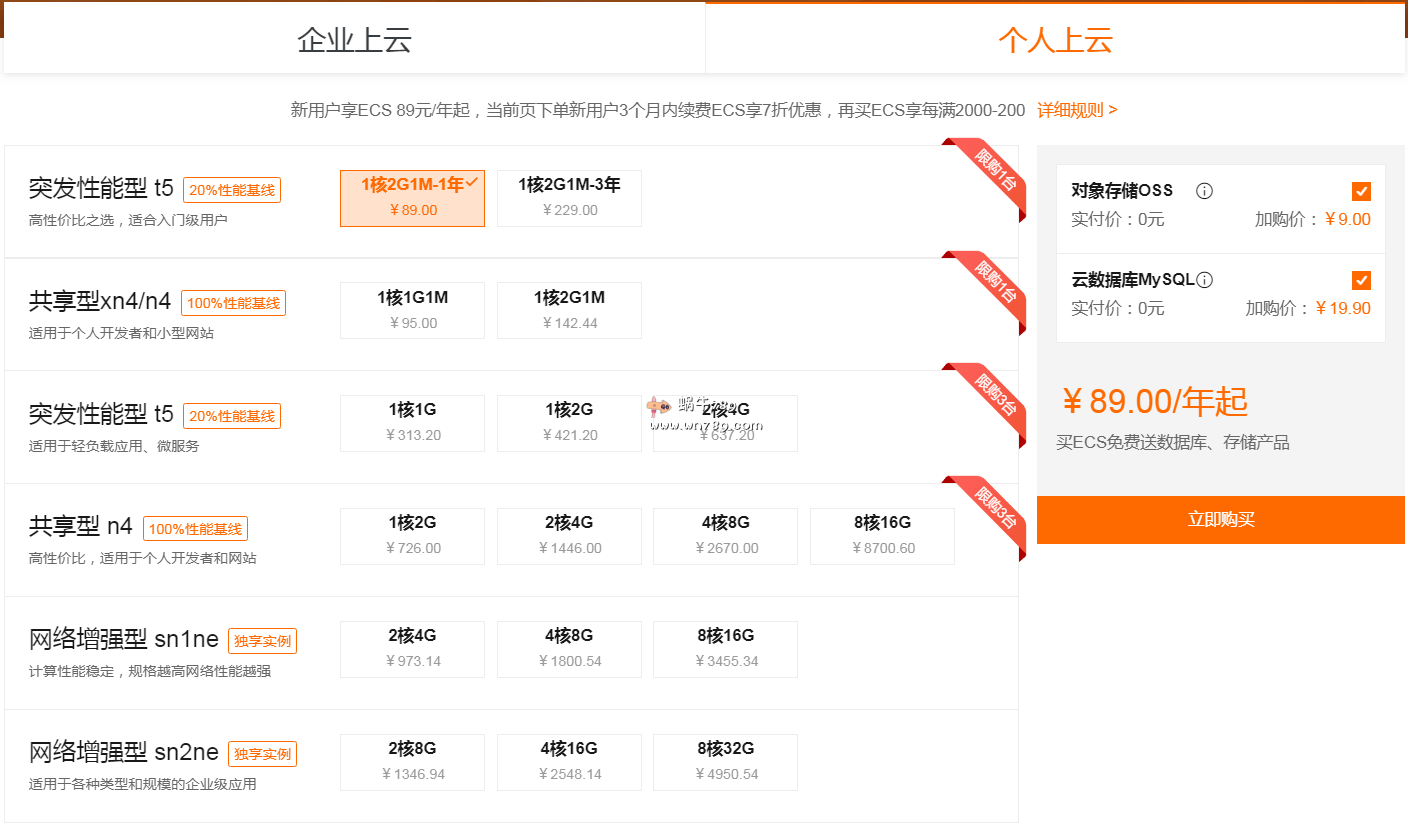Select sn2ne 8核32G at ¥4950.54
The height and width of the screenshot is (828, 1408).
point(725,762)
